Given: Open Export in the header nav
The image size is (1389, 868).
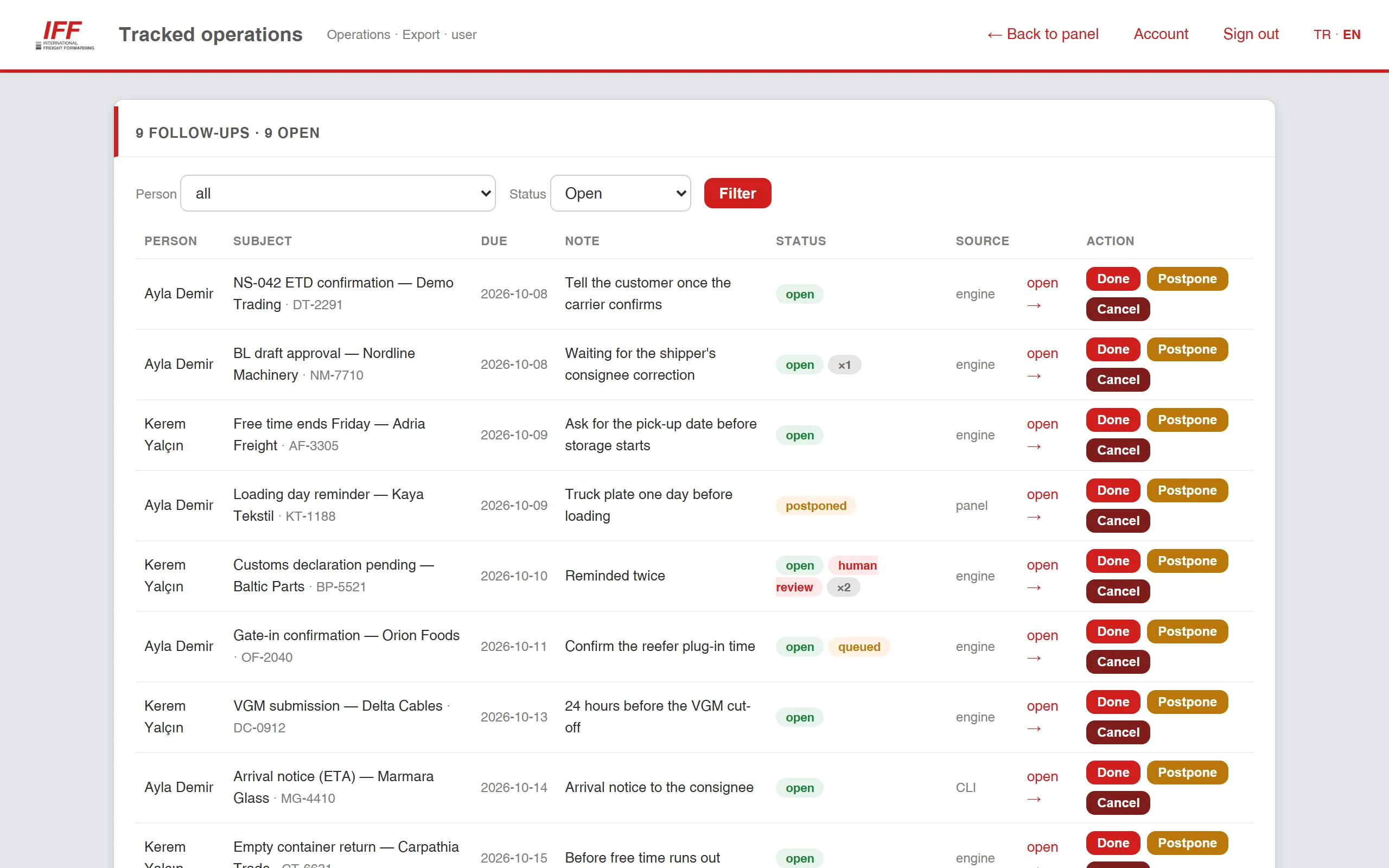Looking at the screenshot, I should click(420, 34).
